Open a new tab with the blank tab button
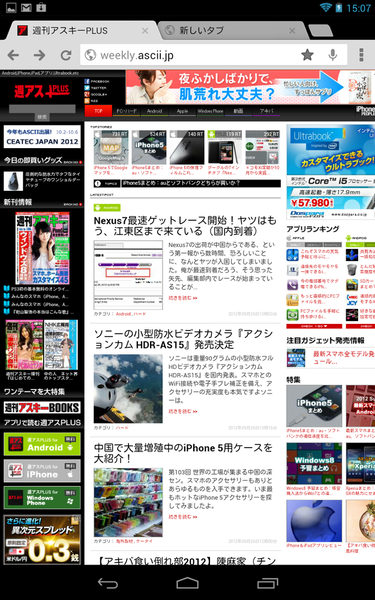 (320, 31)
